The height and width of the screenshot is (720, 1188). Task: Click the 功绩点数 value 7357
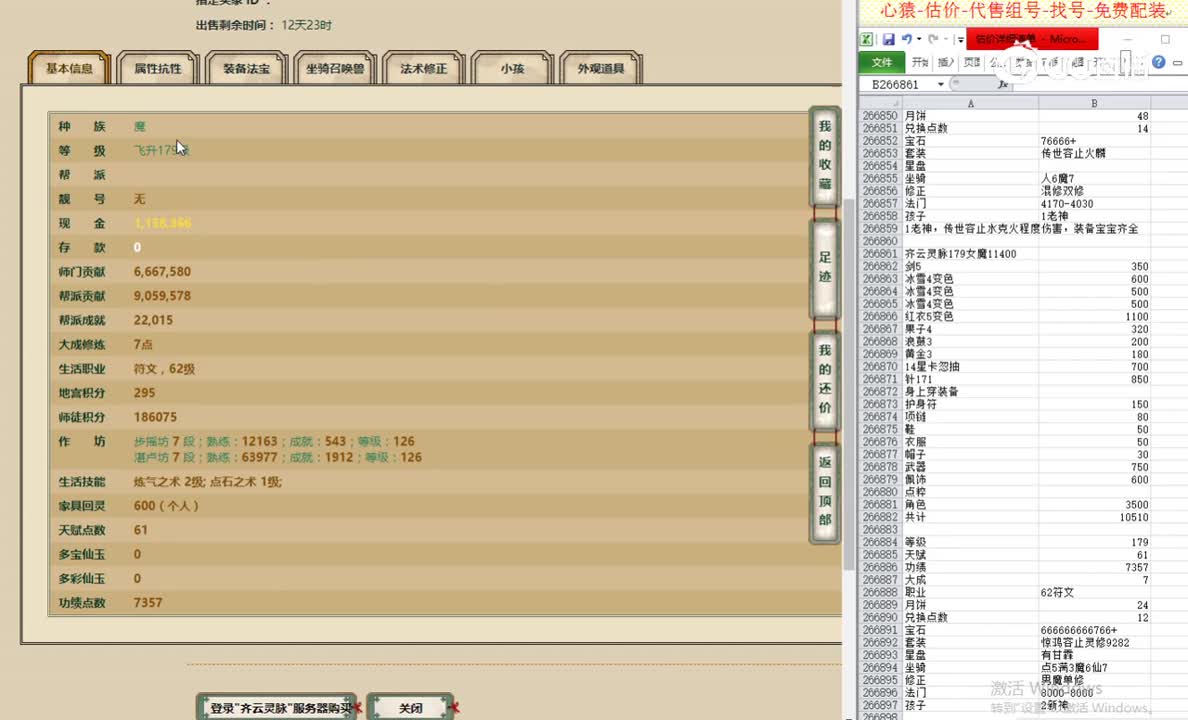point(148,603)
